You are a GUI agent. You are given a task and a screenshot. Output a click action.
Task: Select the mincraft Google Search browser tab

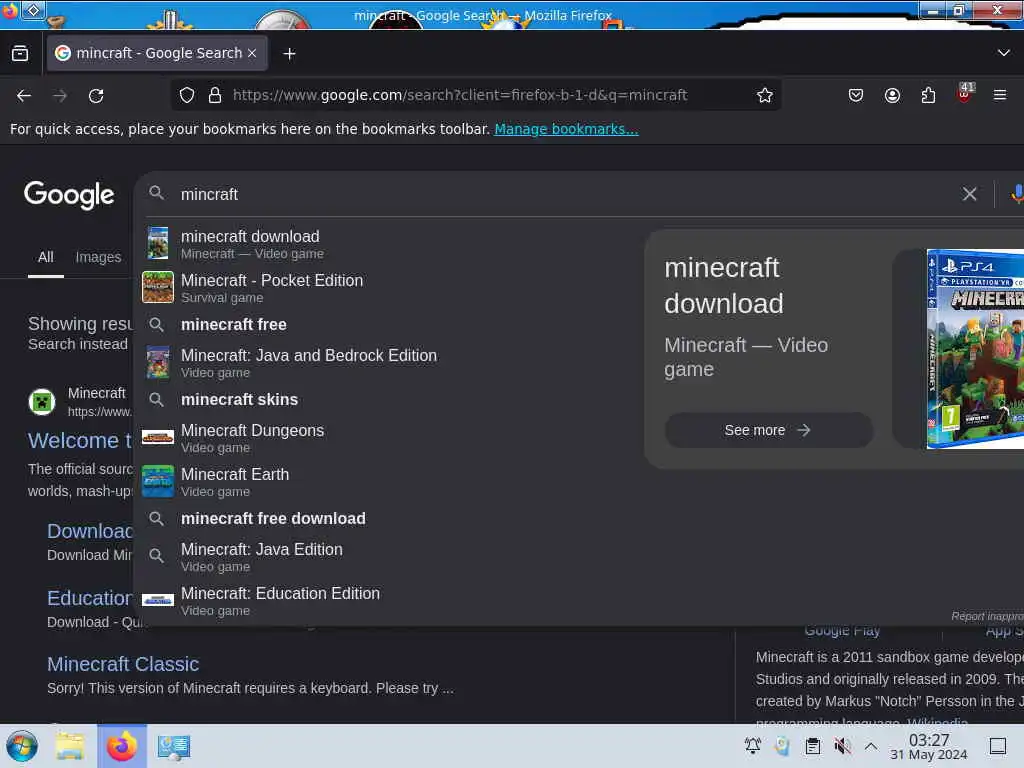(x=157, y=53)
